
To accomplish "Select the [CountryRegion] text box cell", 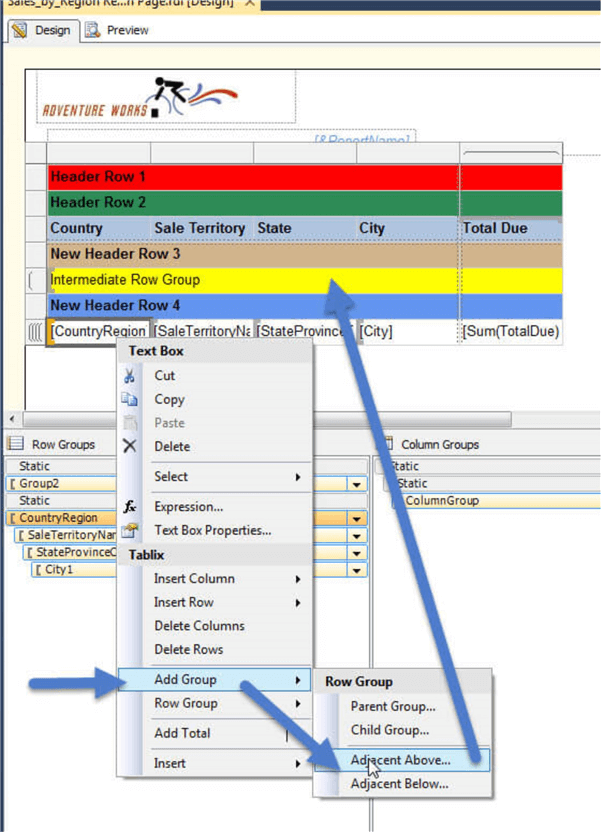I will (x=99, y=332).
